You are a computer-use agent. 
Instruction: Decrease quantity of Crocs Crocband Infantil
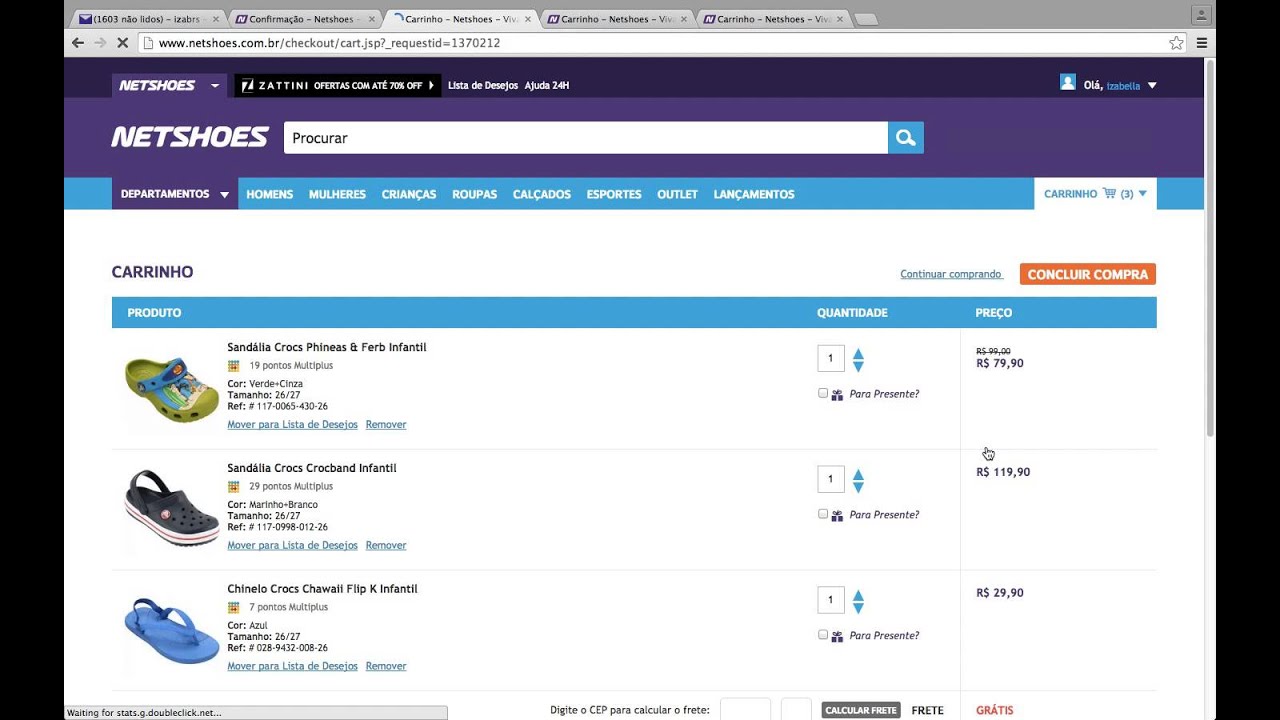[858, 487]
